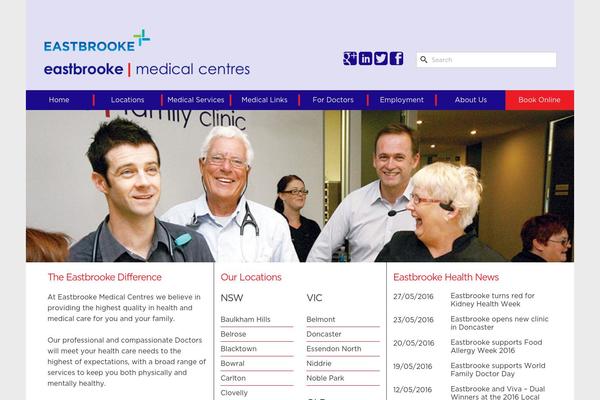Viewport: 600px width, 400px height.
Task: Click the clinic staff banner photo
Action: pyautogui.click(x=300, y=186)
